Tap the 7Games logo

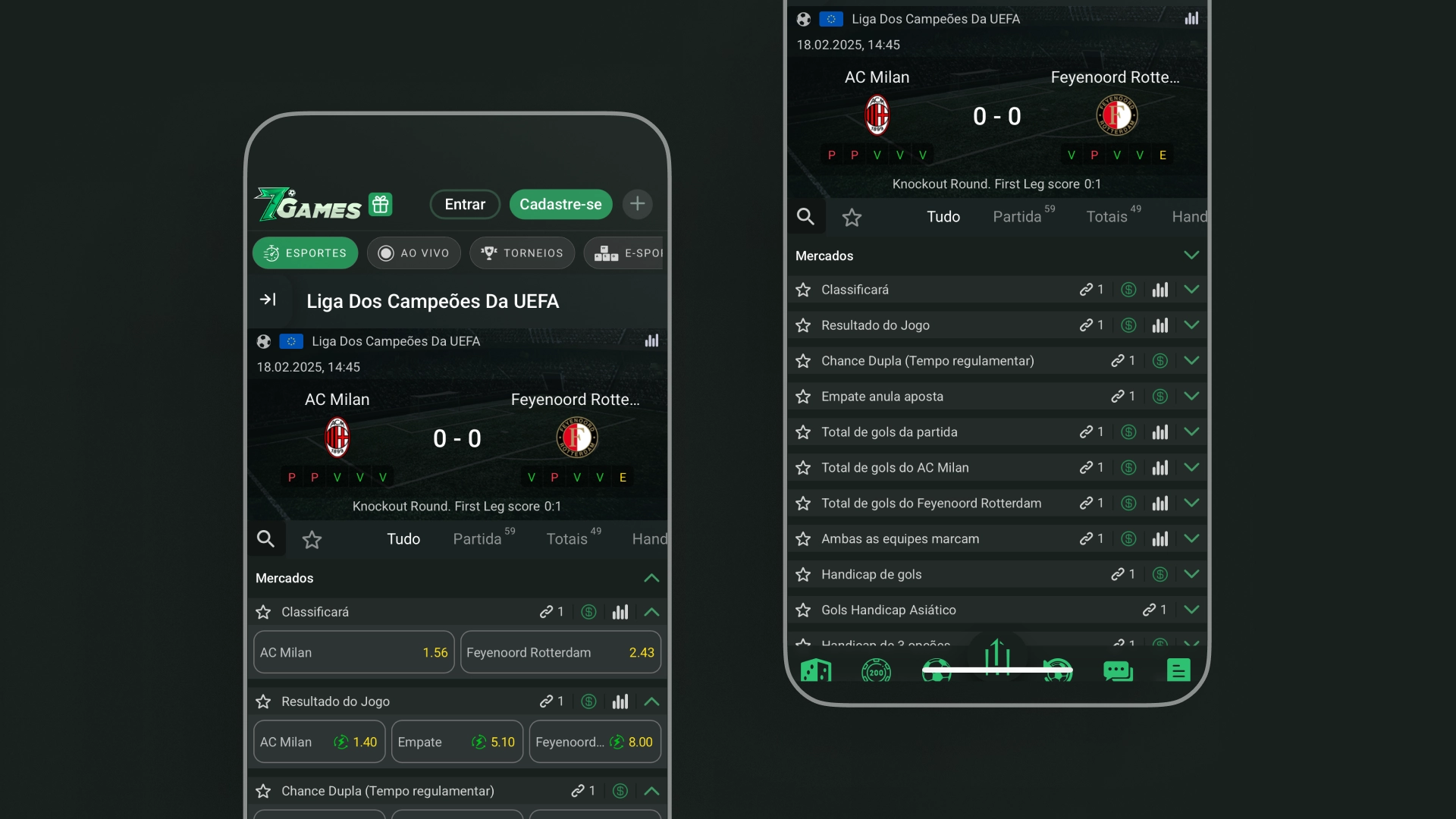click(x=308, y=204)
